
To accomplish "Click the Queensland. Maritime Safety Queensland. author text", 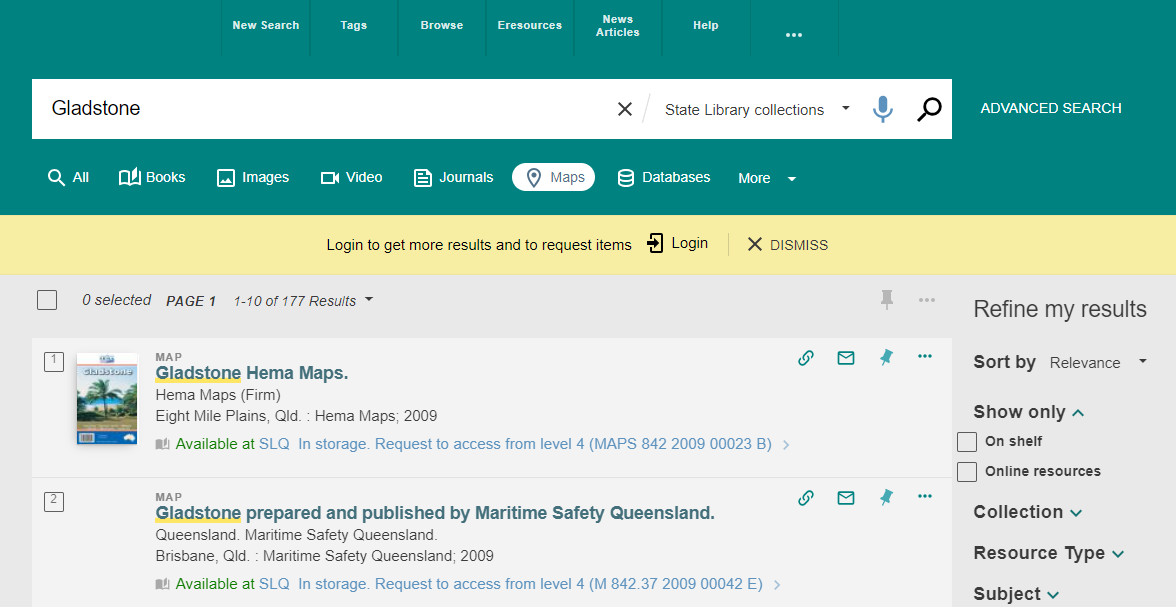I will click(296, 535).
